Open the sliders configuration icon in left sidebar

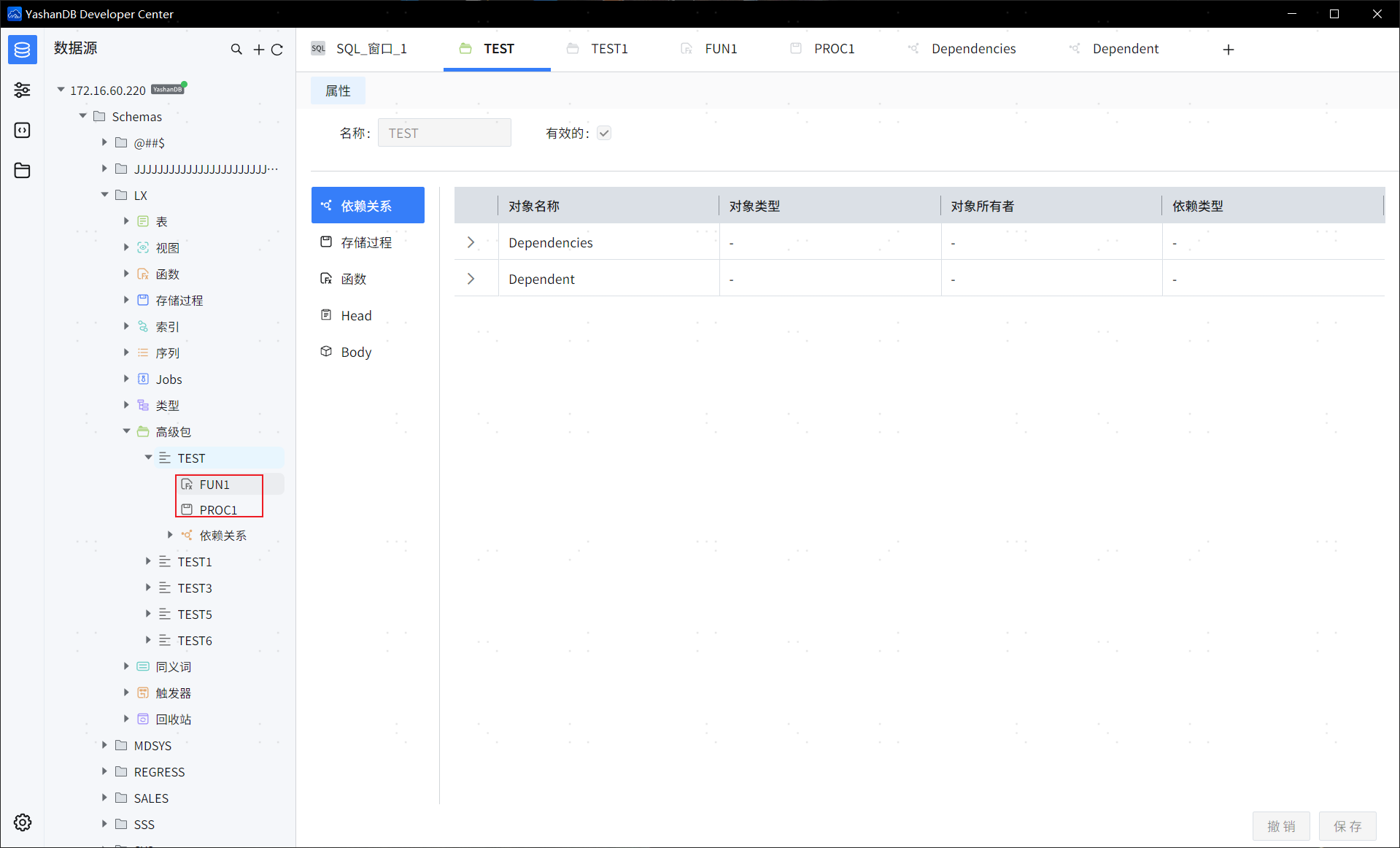pyautogui.click(x=23, y=90)
